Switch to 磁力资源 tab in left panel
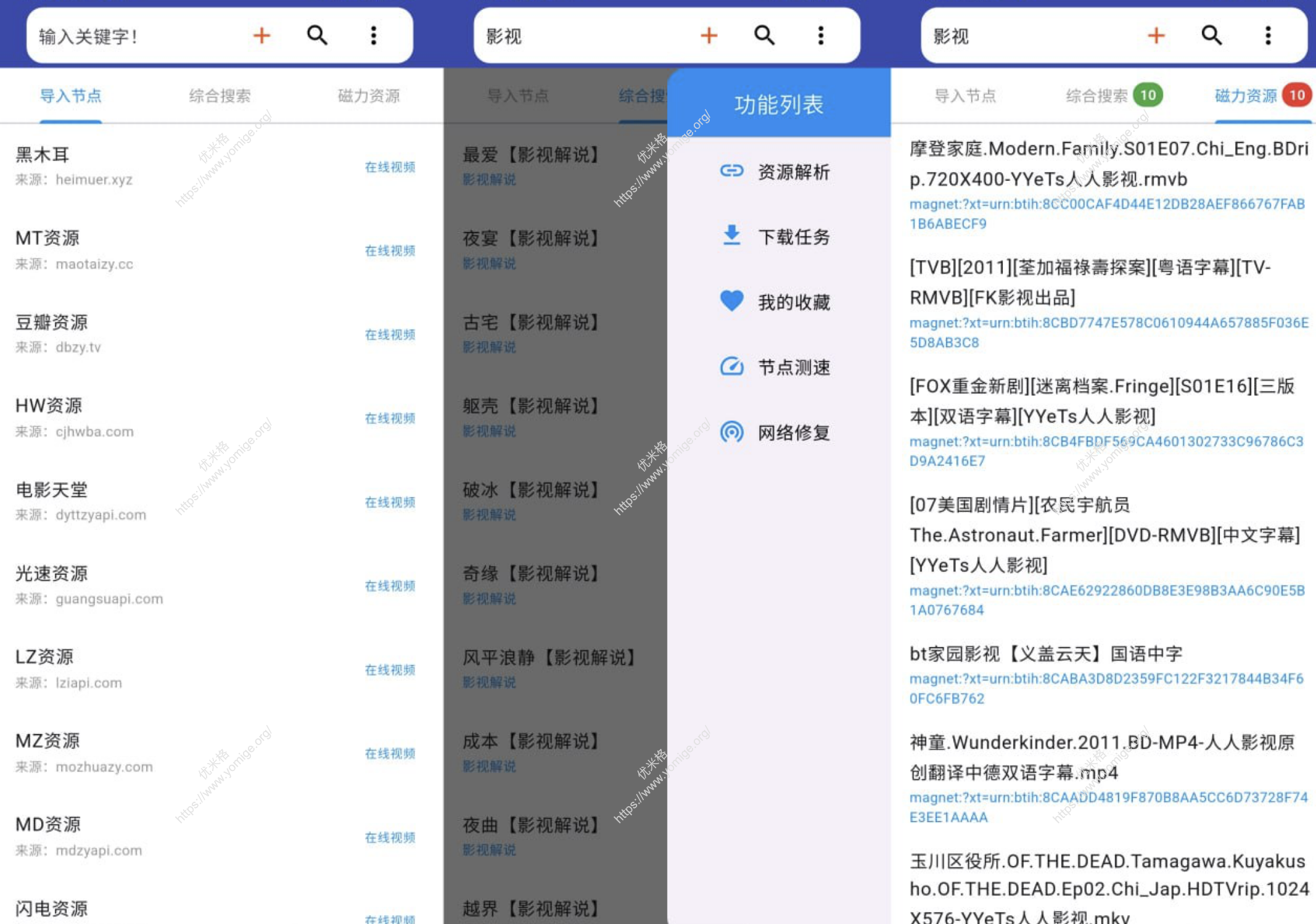Screen dimensions: 1316x924 (x=369, y=96)
